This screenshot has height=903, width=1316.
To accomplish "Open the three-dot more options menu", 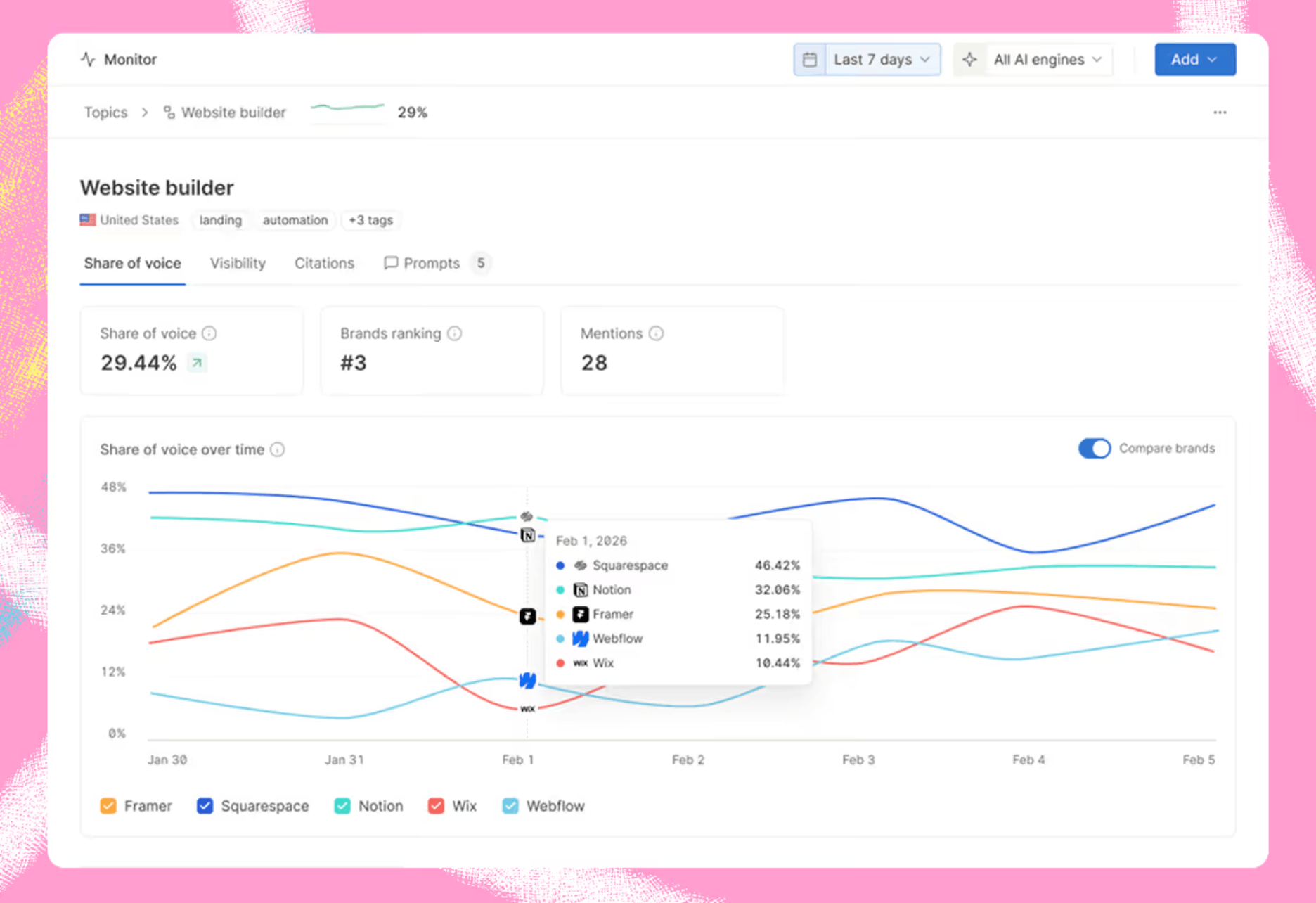I will click(x=1220, y=113).
